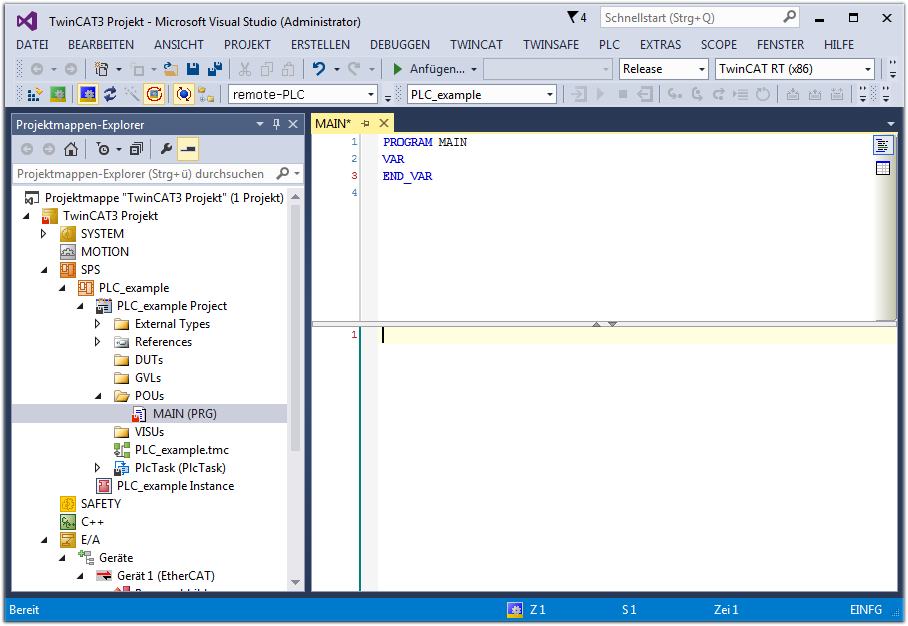Click the Projektmappen-Explorer search field
The width and height of the screenshot is (908, 626).
[x=141, y=173]
